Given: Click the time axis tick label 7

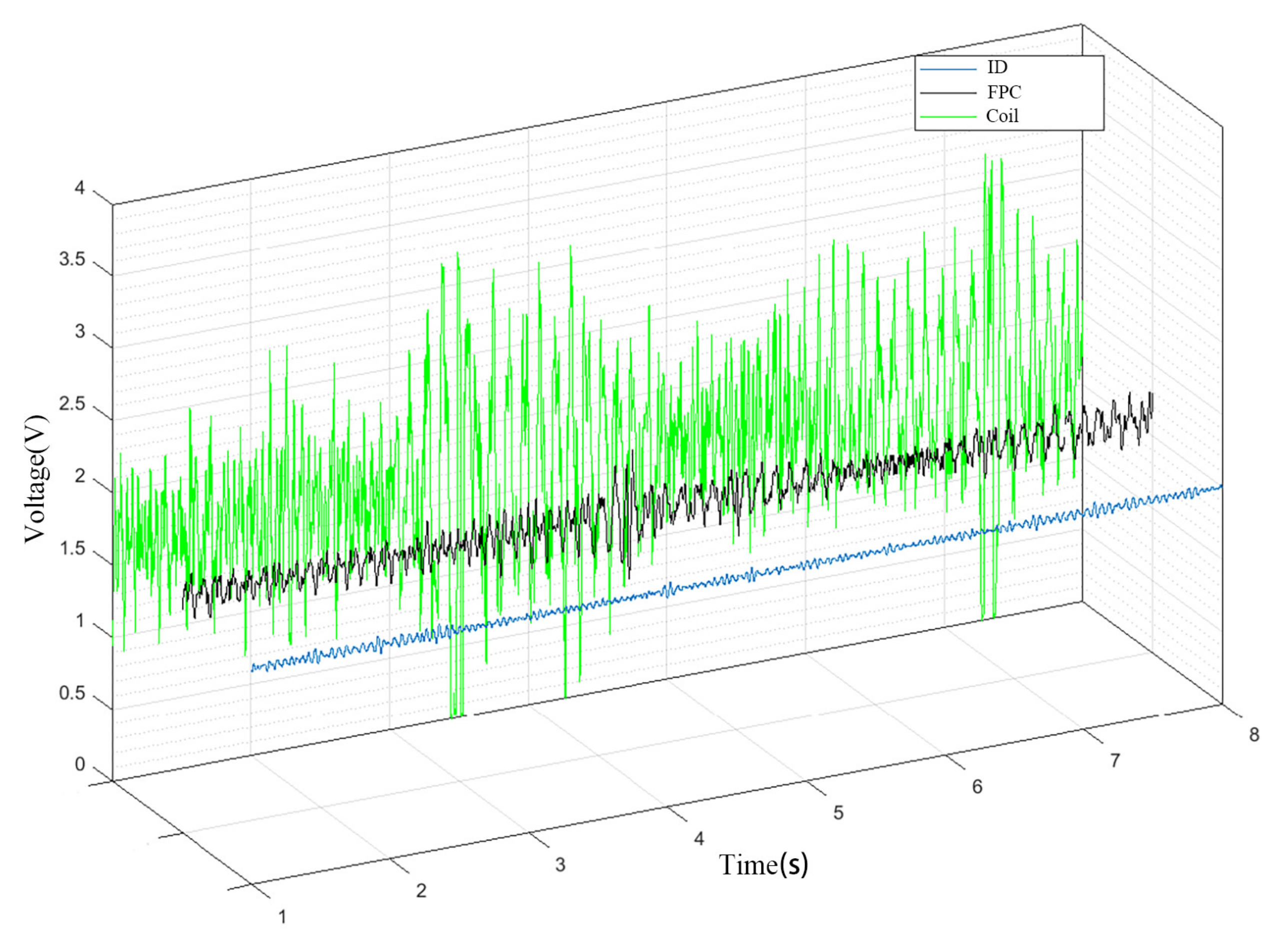Looking at the screenshot, I should 1115,761.
